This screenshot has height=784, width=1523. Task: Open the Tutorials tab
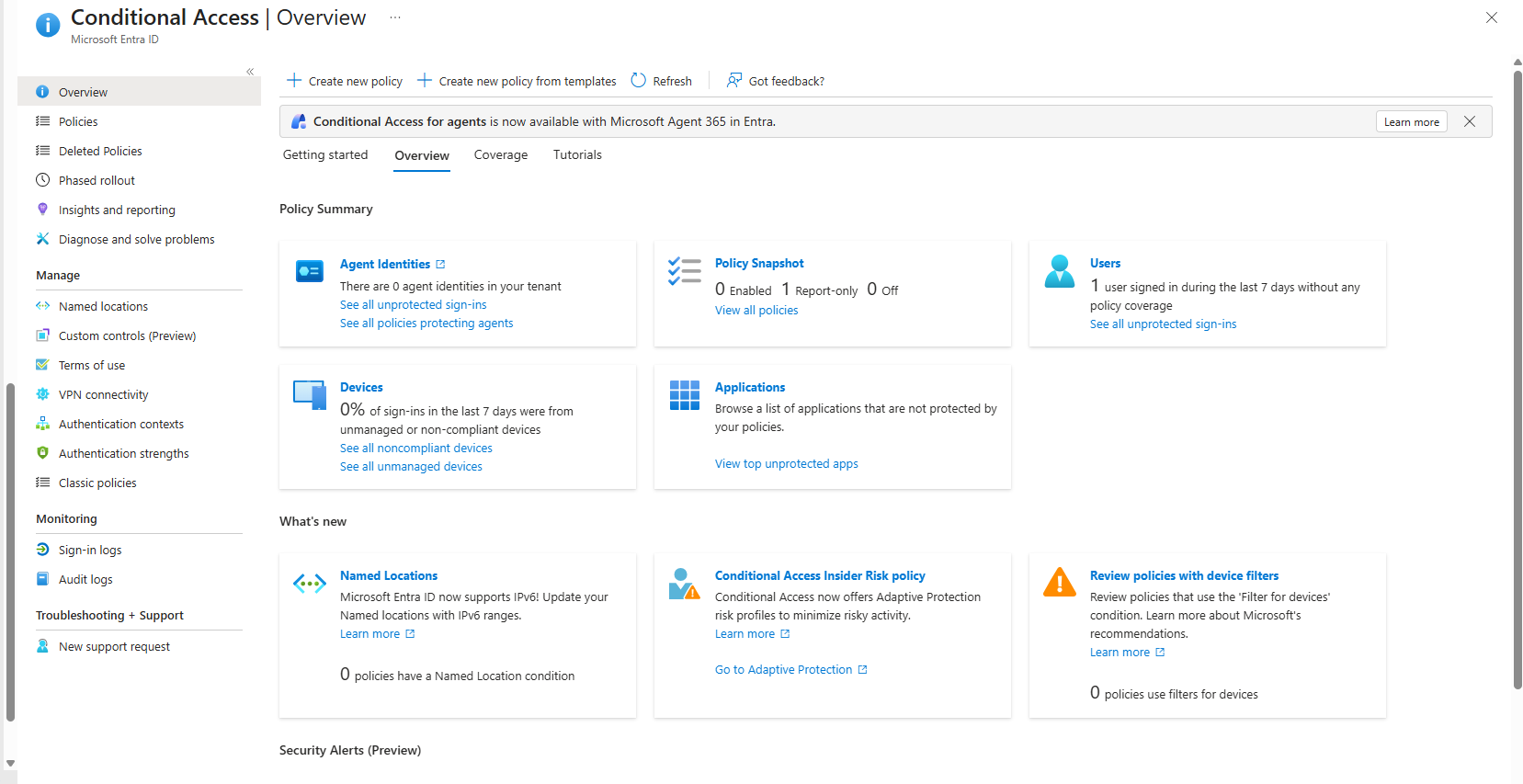click(577, 154)
